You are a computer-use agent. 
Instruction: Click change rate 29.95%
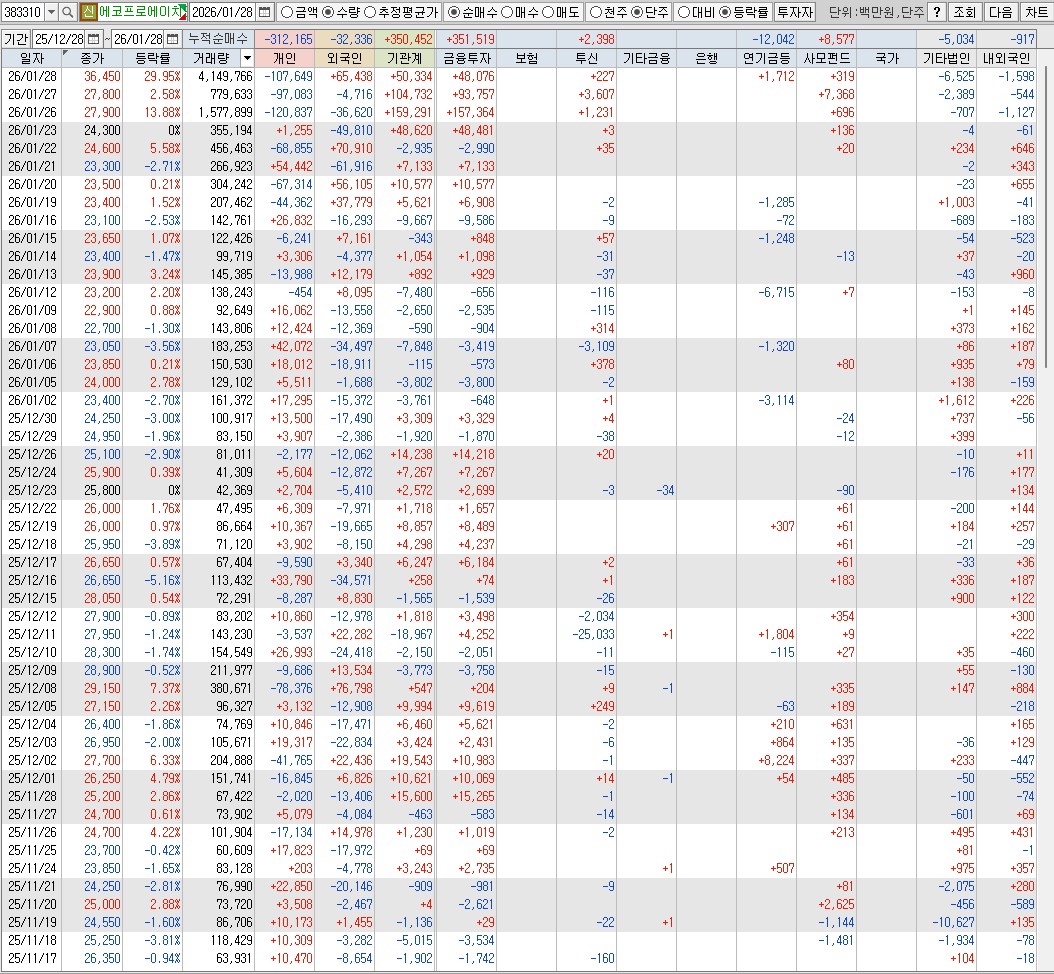[162, 77]
